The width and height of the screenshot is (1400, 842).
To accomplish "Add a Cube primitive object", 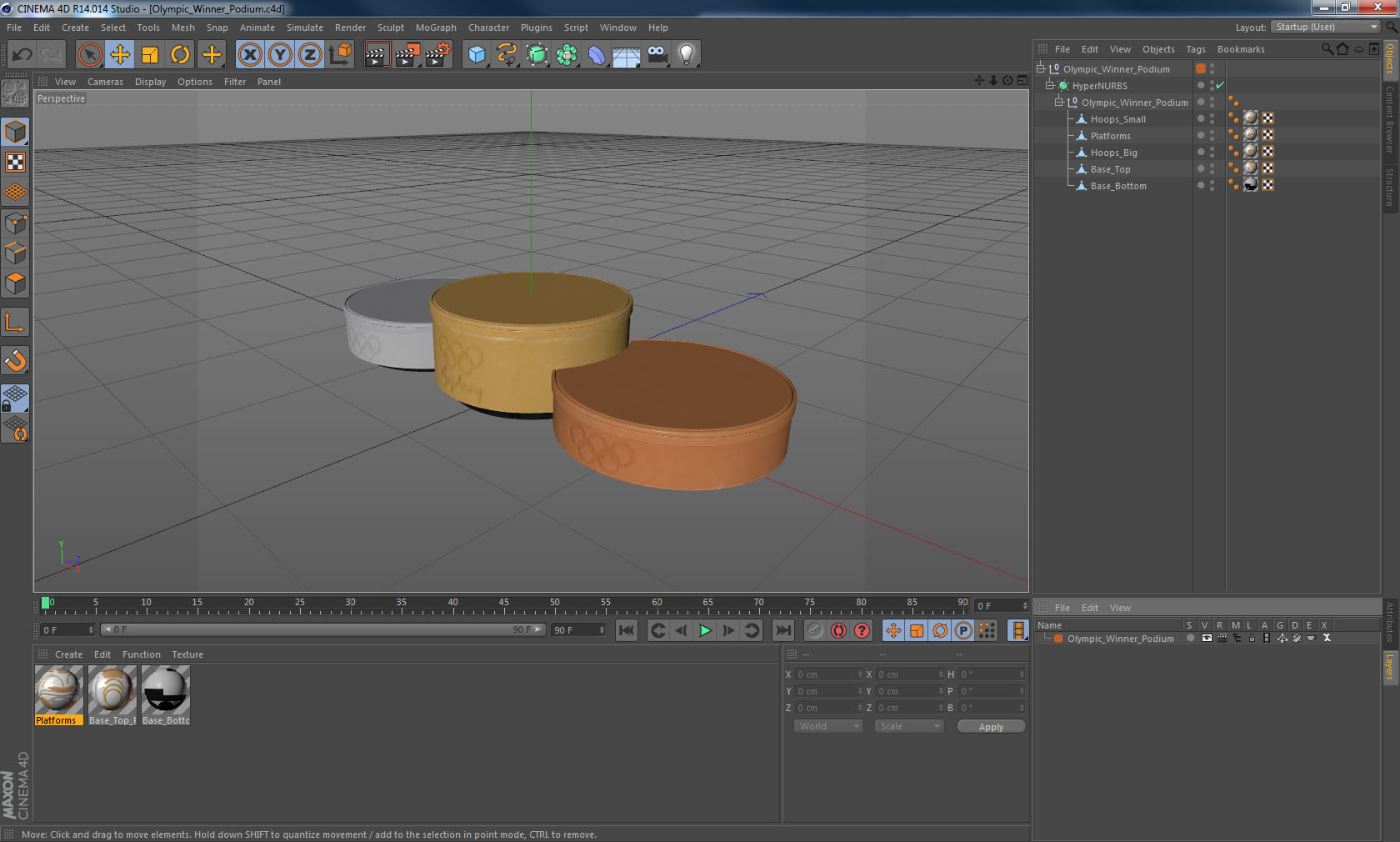I will point(477,55).
